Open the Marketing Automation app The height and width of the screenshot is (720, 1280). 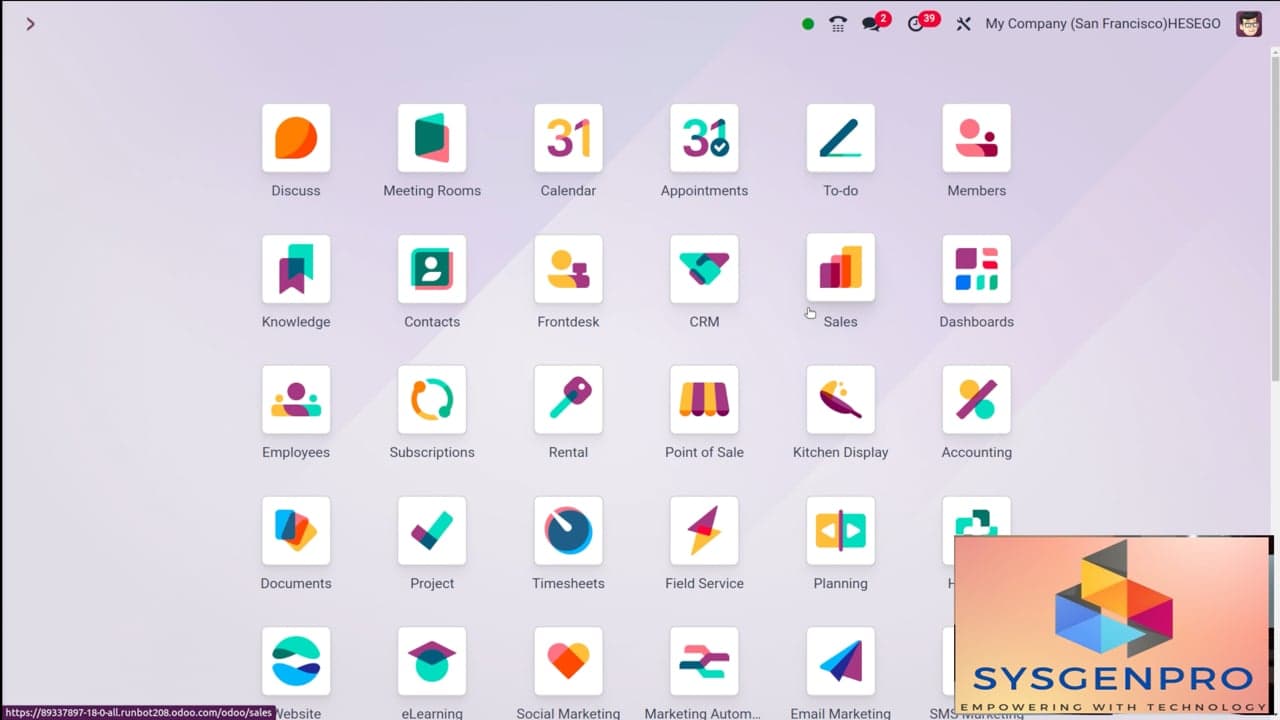coord(704,662)
